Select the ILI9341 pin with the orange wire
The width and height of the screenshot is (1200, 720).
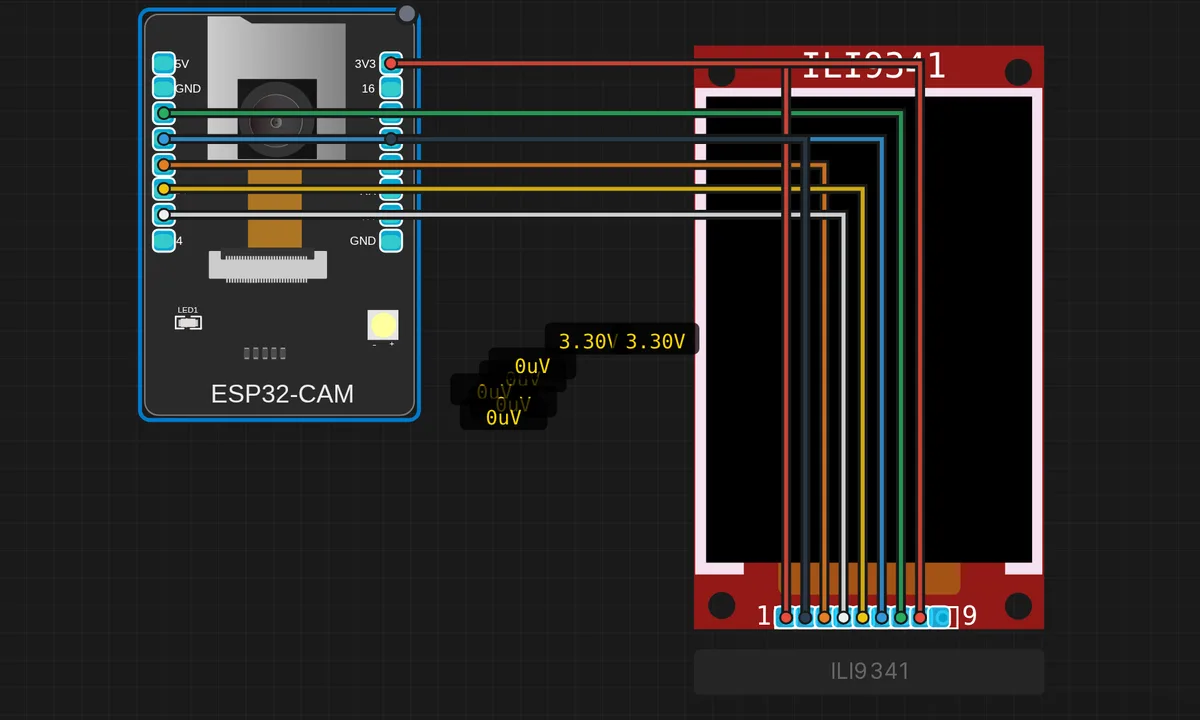[x=824, y=617]
